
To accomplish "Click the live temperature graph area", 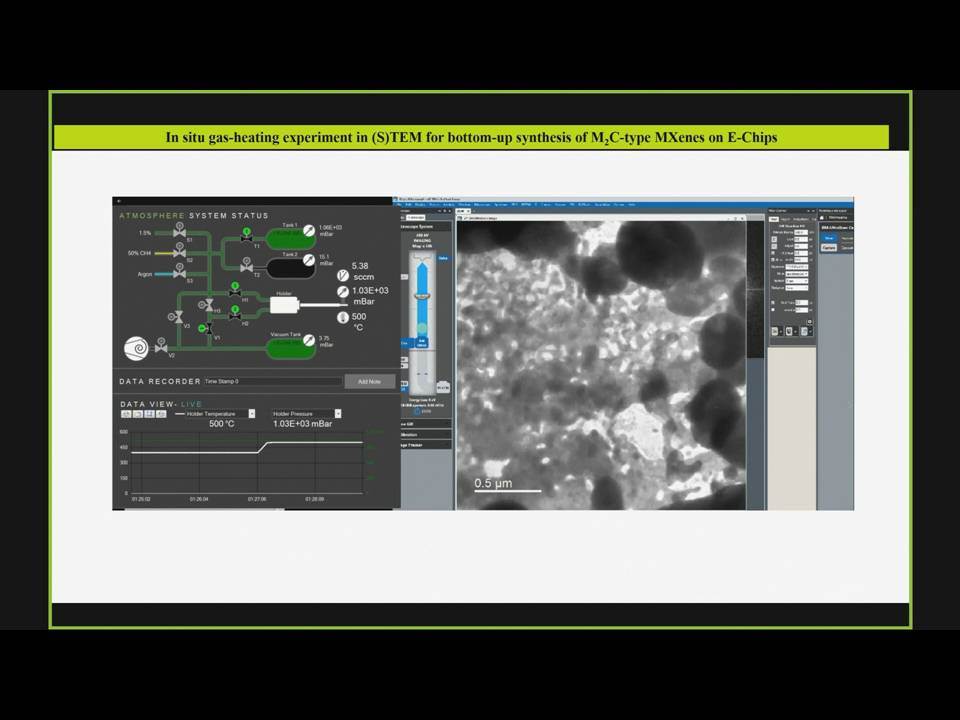I will pos(246,462).
